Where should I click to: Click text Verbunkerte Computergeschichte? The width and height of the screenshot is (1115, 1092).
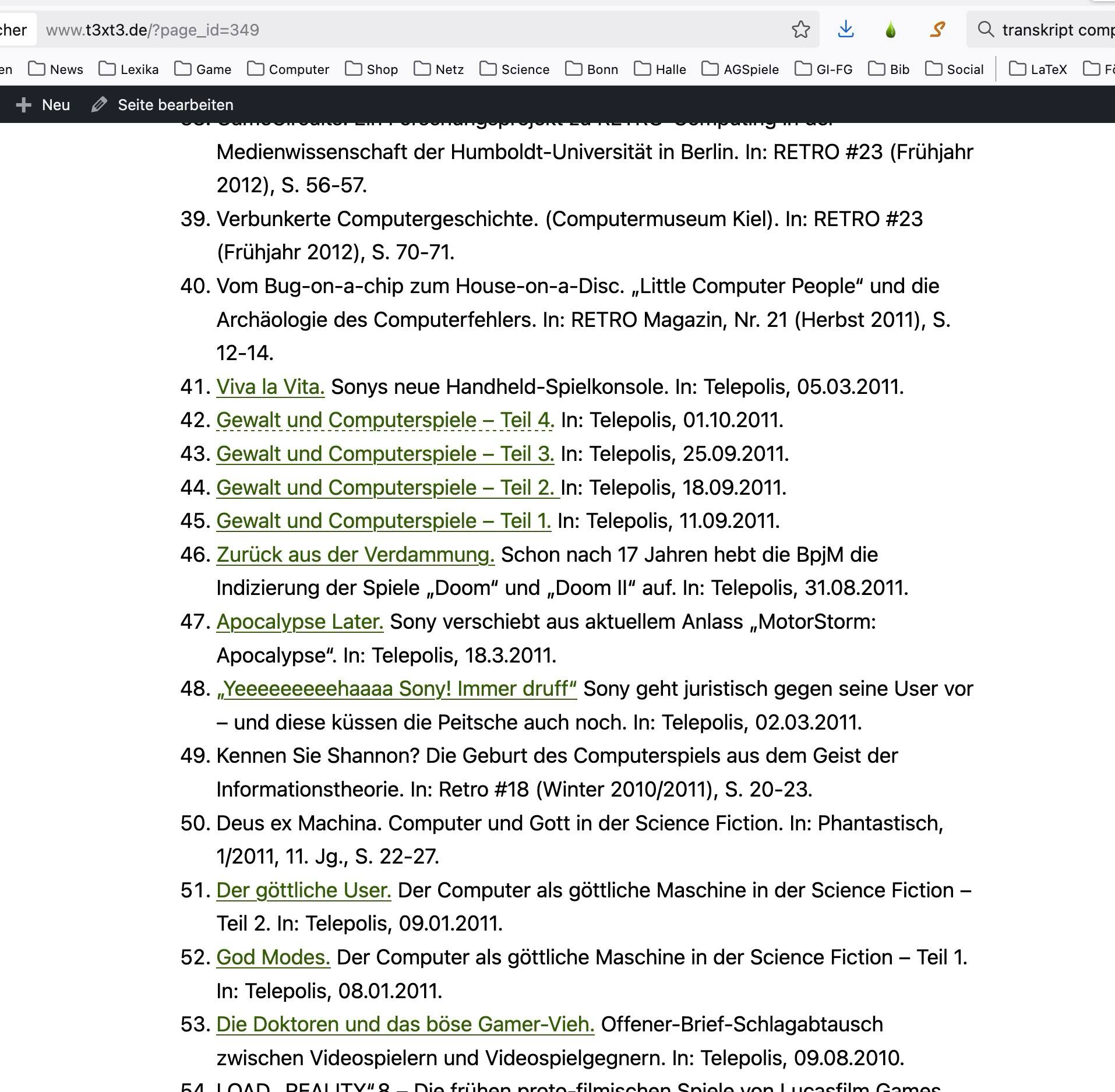click(377, 219)
